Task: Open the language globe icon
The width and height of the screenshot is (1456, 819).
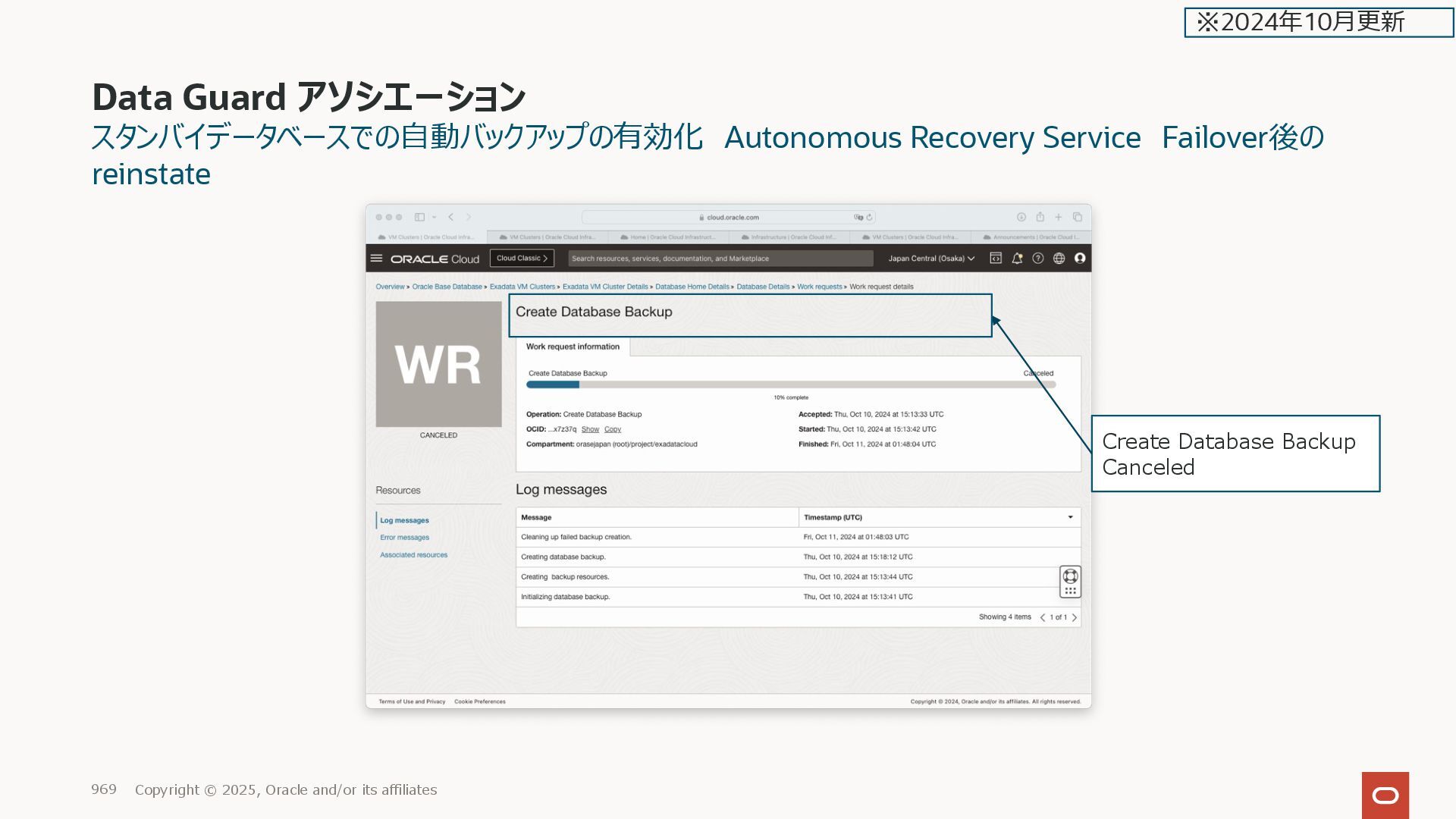Action: click(1059, 259)
